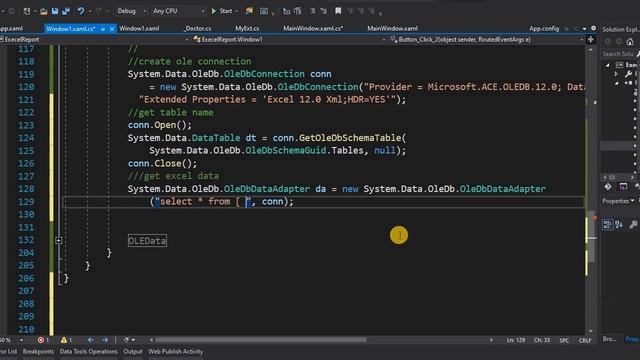Screen dimensions: 640x360
Task: Click the wrench icon in Properties panel
Action: pos(633,224)
